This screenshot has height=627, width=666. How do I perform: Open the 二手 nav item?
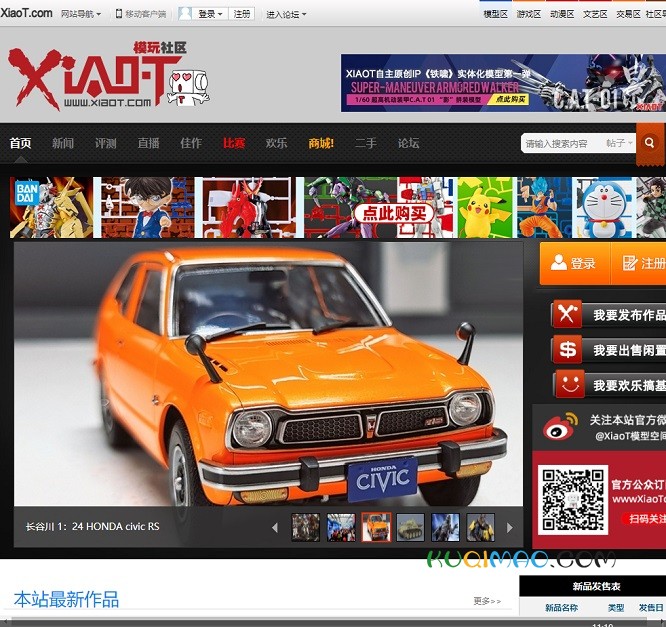pos(366,143)
